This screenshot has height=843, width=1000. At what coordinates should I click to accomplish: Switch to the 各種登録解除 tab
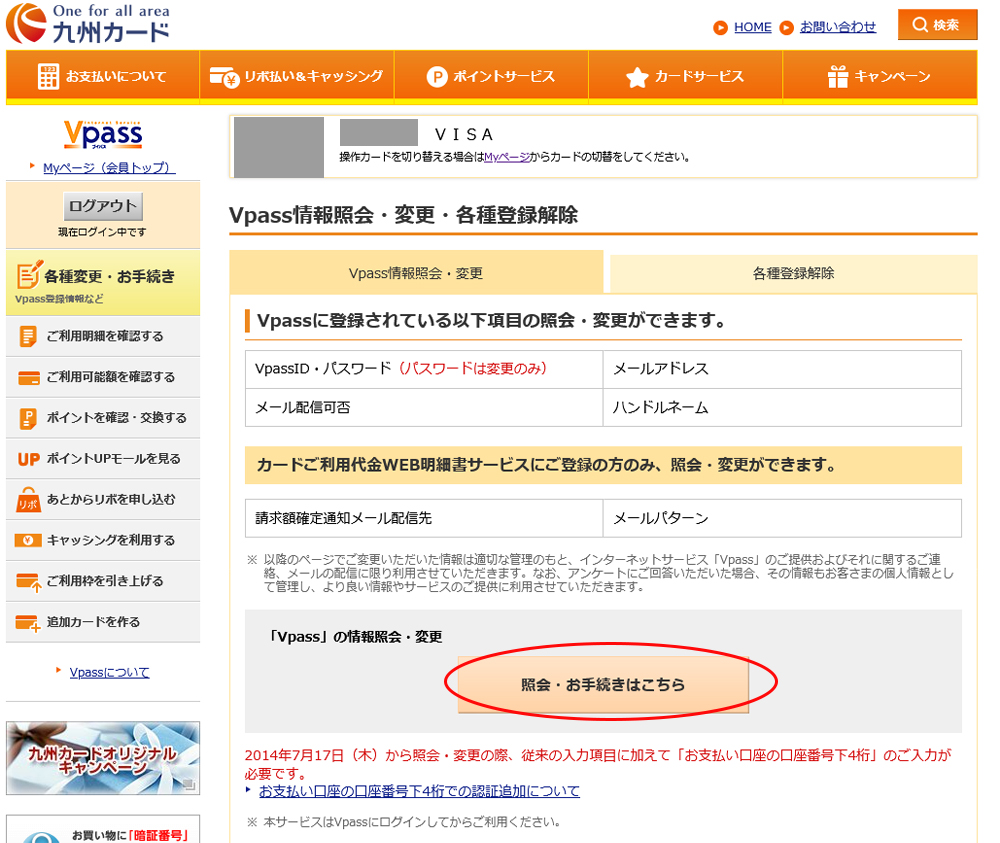pos(793,274)
